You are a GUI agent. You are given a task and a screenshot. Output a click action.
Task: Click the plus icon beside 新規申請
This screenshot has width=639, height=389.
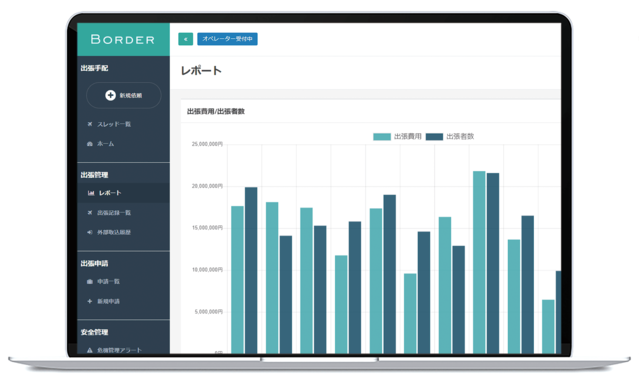pyautogui.click(x=90, y=301)
